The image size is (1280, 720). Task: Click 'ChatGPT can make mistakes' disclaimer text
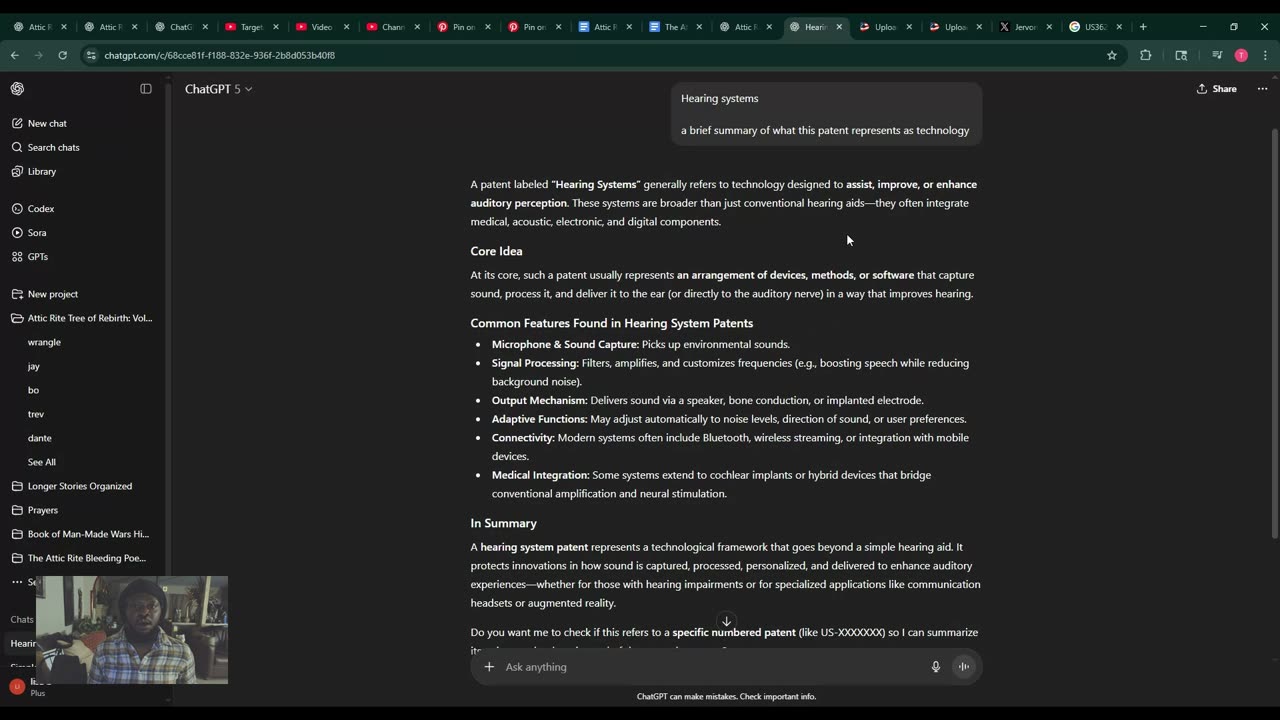726,696
